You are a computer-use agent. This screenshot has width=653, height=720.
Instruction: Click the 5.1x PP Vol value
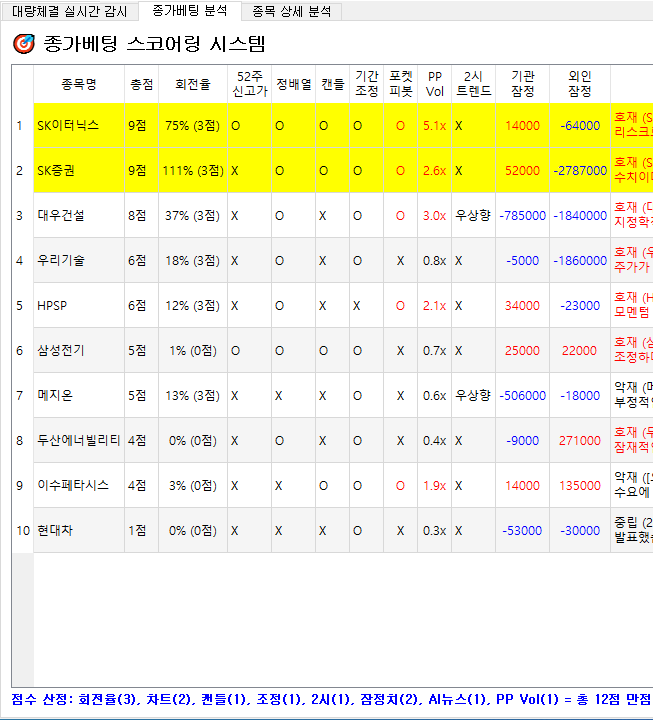point(434,125)
